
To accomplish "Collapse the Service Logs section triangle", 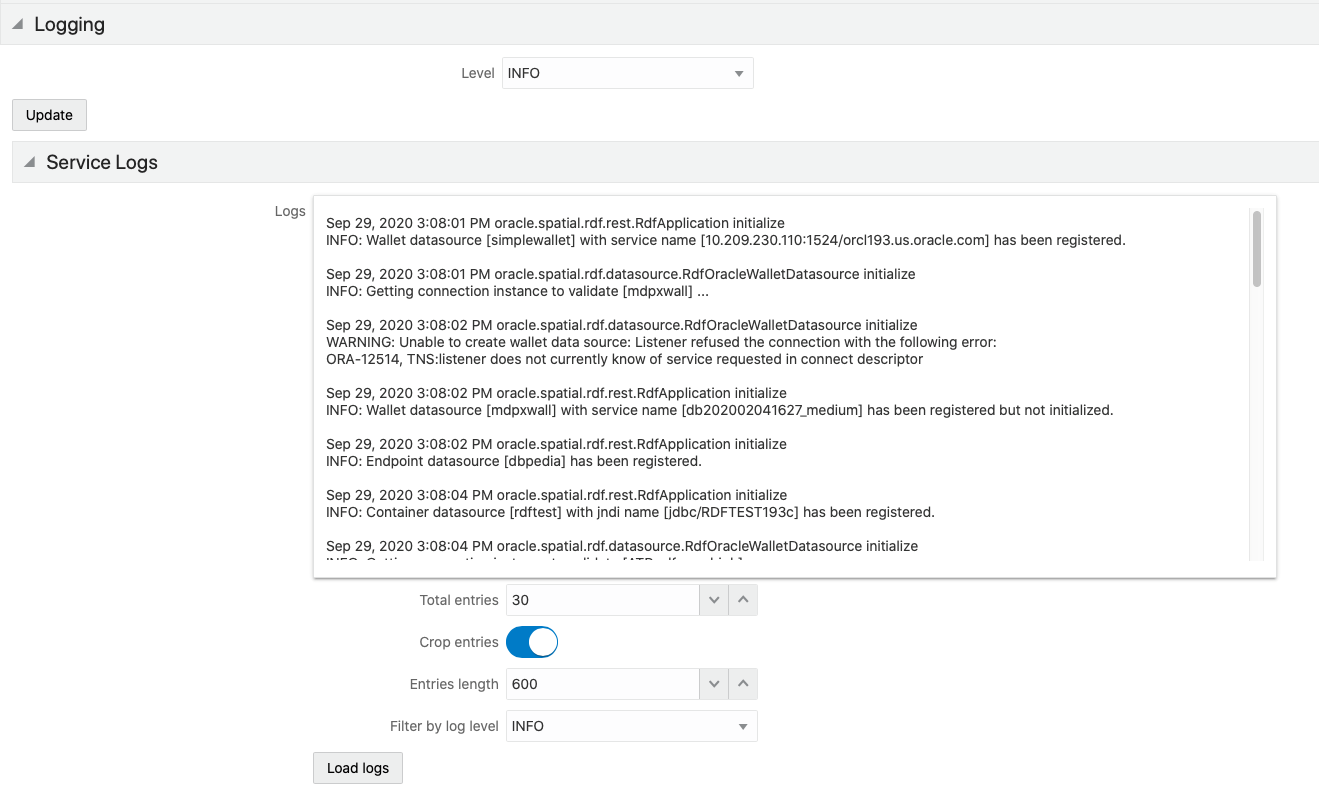I will click(x=29, y=162).
